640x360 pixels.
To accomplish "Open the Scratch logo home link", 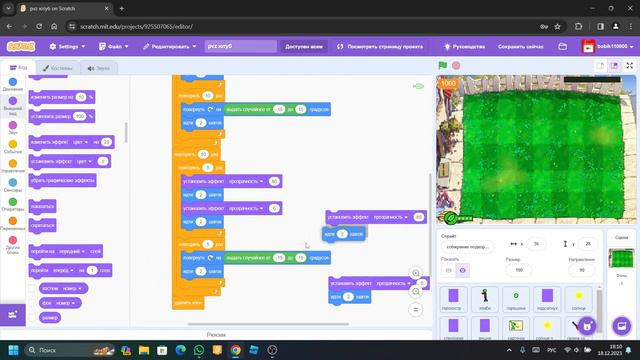I will (x=21, y=47).
